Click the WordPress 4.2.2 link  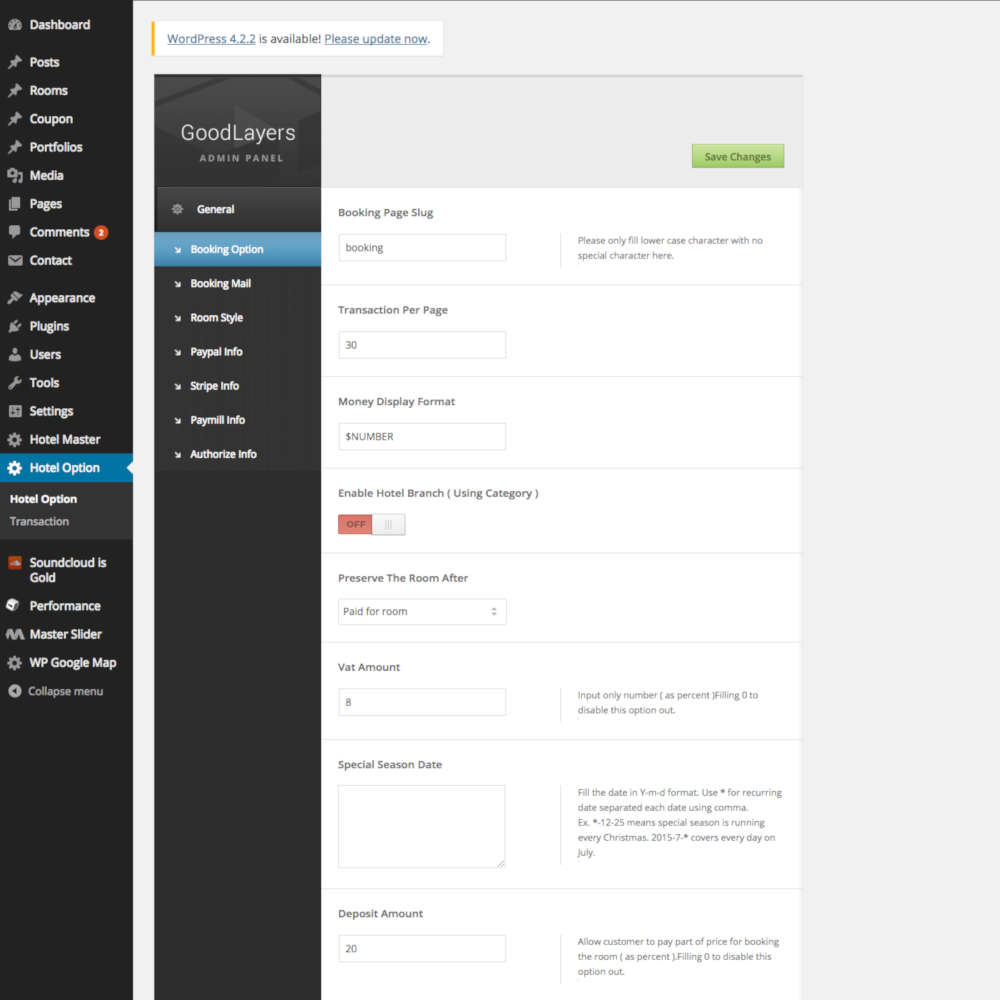[x=211, y=39]
